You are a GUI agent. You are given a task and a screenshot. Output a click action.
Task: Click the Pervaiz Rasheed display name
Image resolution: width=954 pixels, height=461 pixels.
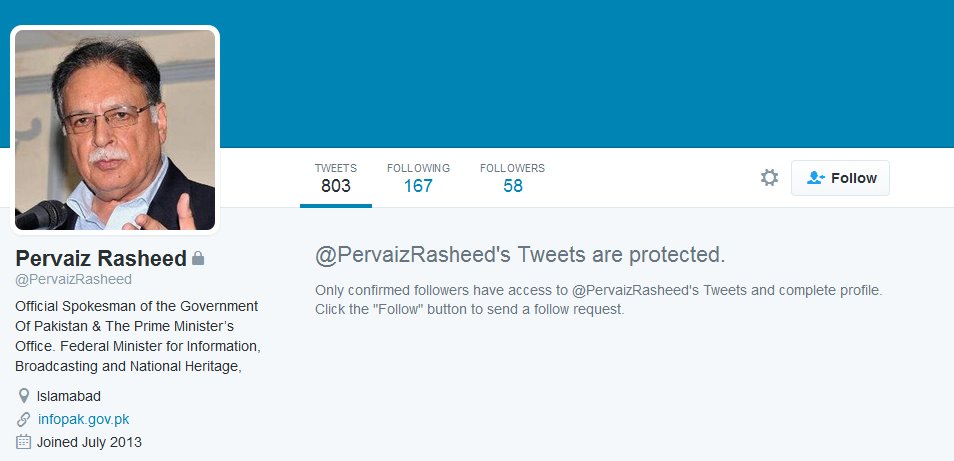click(x=101, y=258)
